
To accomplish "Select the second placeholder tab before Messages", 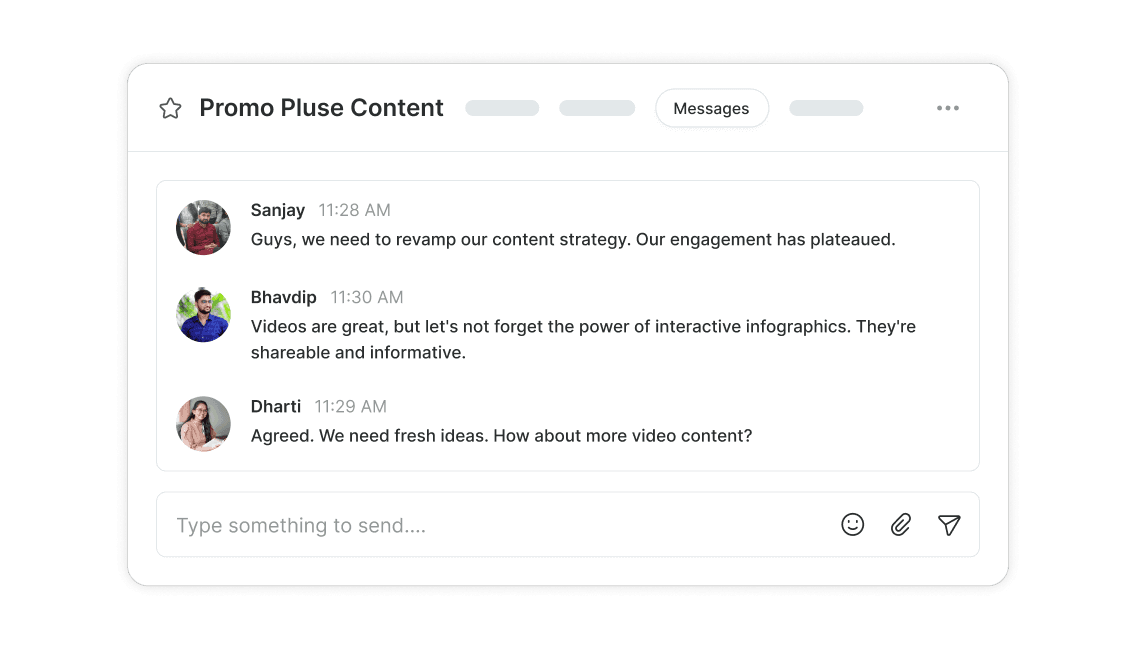I will point(597,108).
